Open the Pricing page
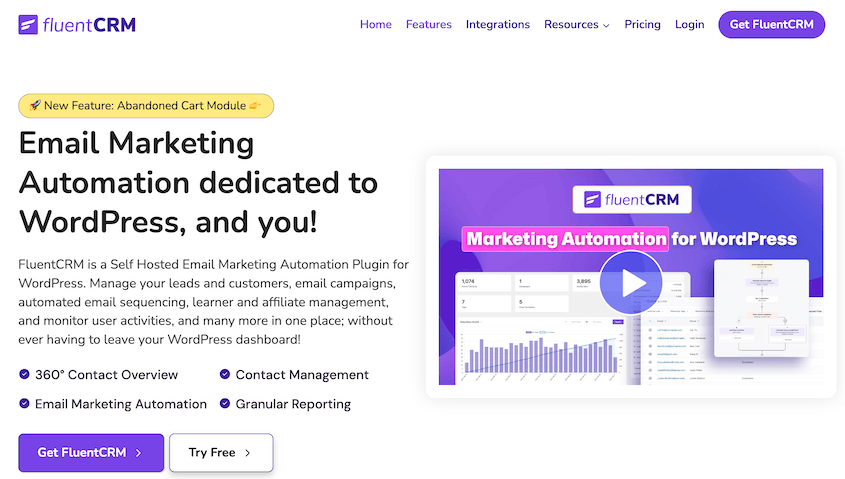Screen dimensions: 845x479 pos(642,25)
